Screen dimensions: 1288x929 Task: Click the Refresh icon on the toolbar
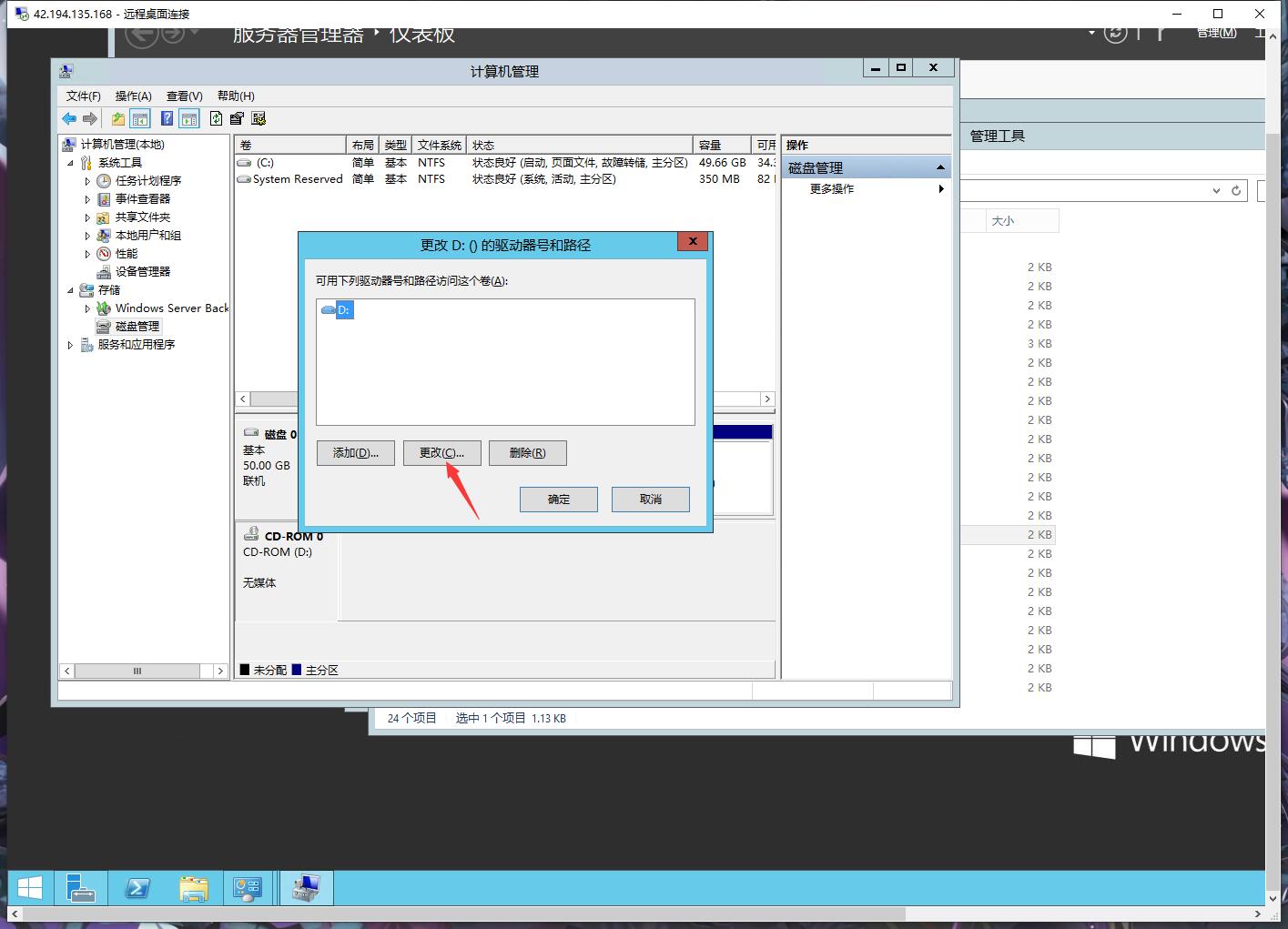tap(216, 118)
